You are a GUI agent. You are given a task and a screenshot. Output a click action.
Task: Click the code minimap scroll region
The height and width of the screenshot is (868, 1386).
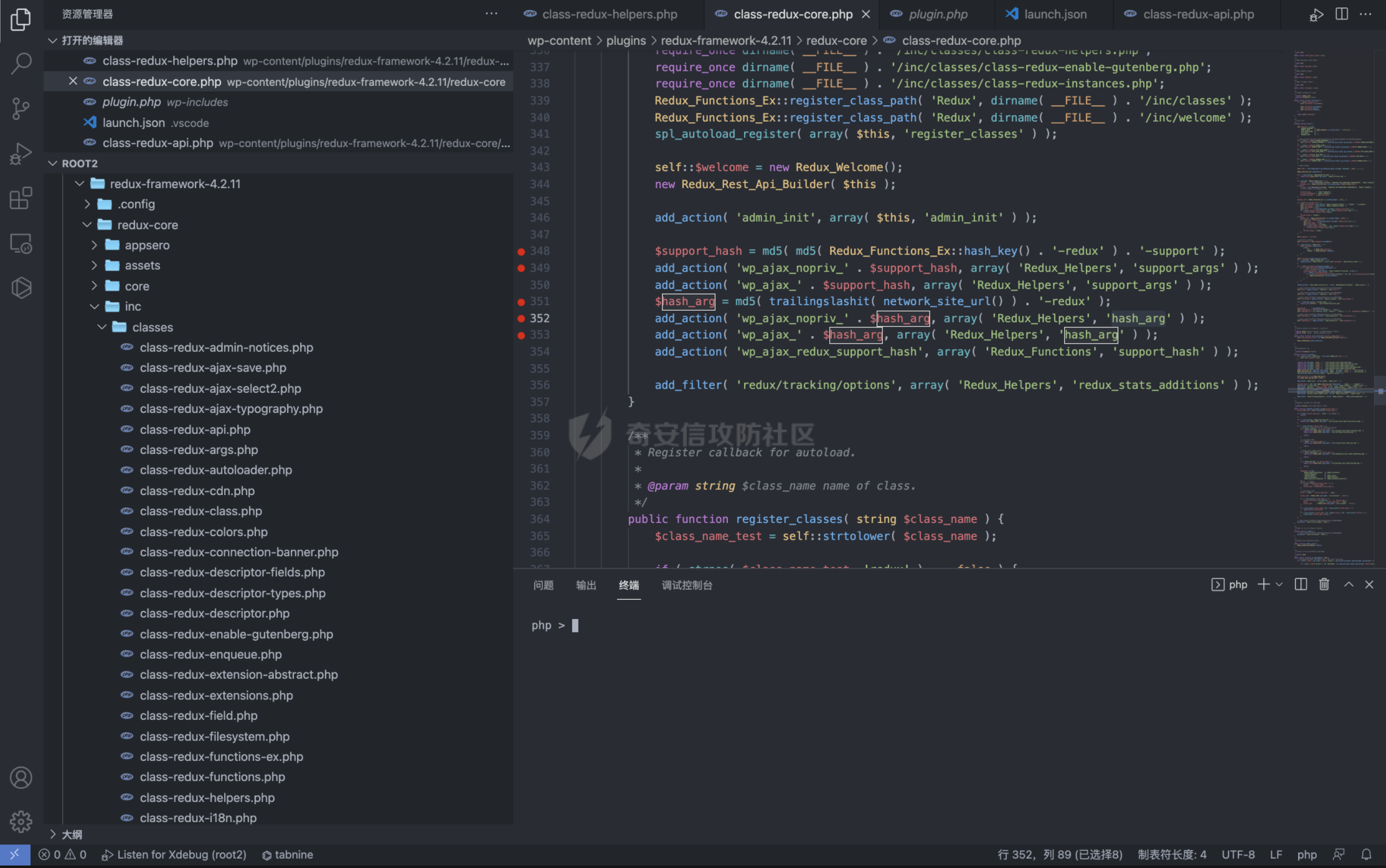click(1332, 249)
